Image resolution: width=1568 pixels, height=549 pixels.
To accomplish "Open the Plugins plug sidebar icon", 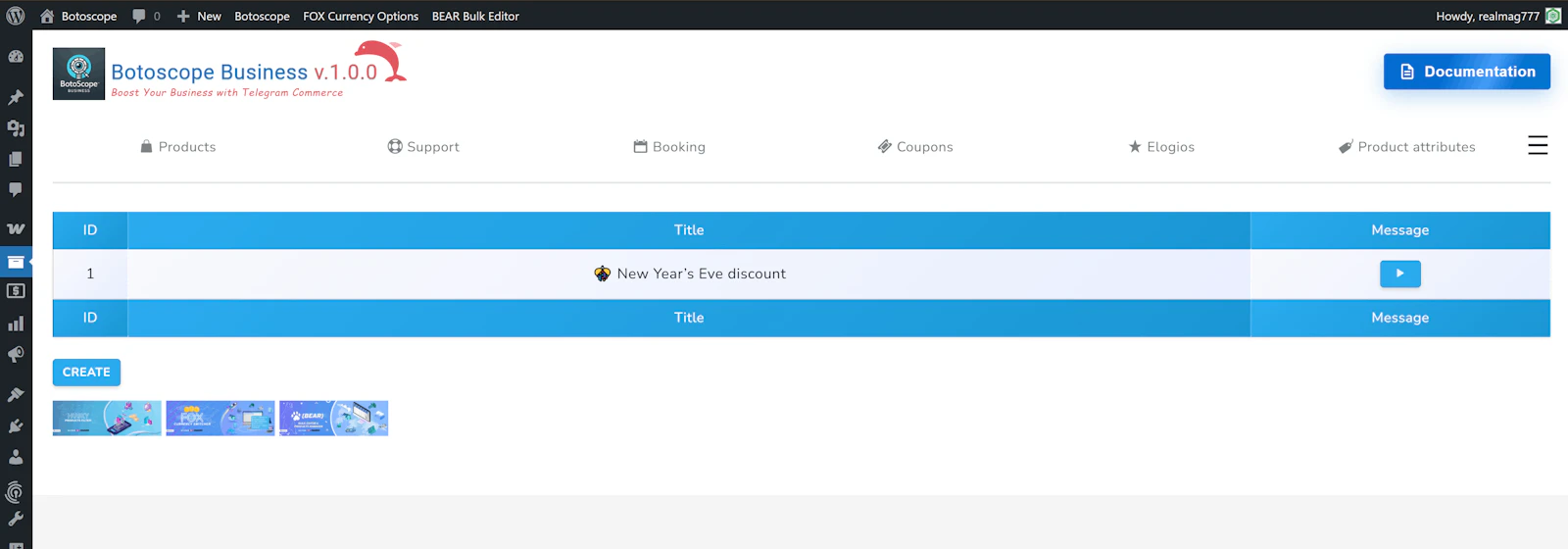I will tap(16, 425).
